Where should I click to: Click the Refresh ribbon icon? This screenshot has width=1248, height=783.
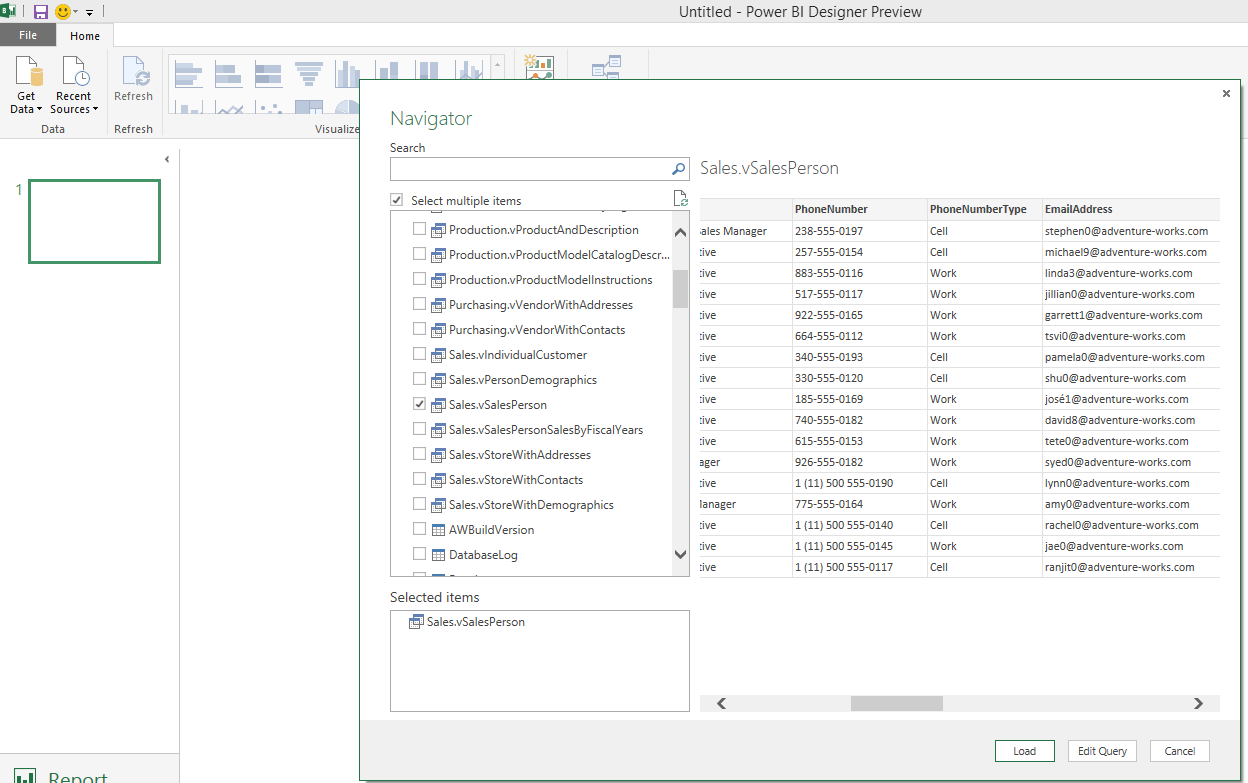click(x=134, y=73)
